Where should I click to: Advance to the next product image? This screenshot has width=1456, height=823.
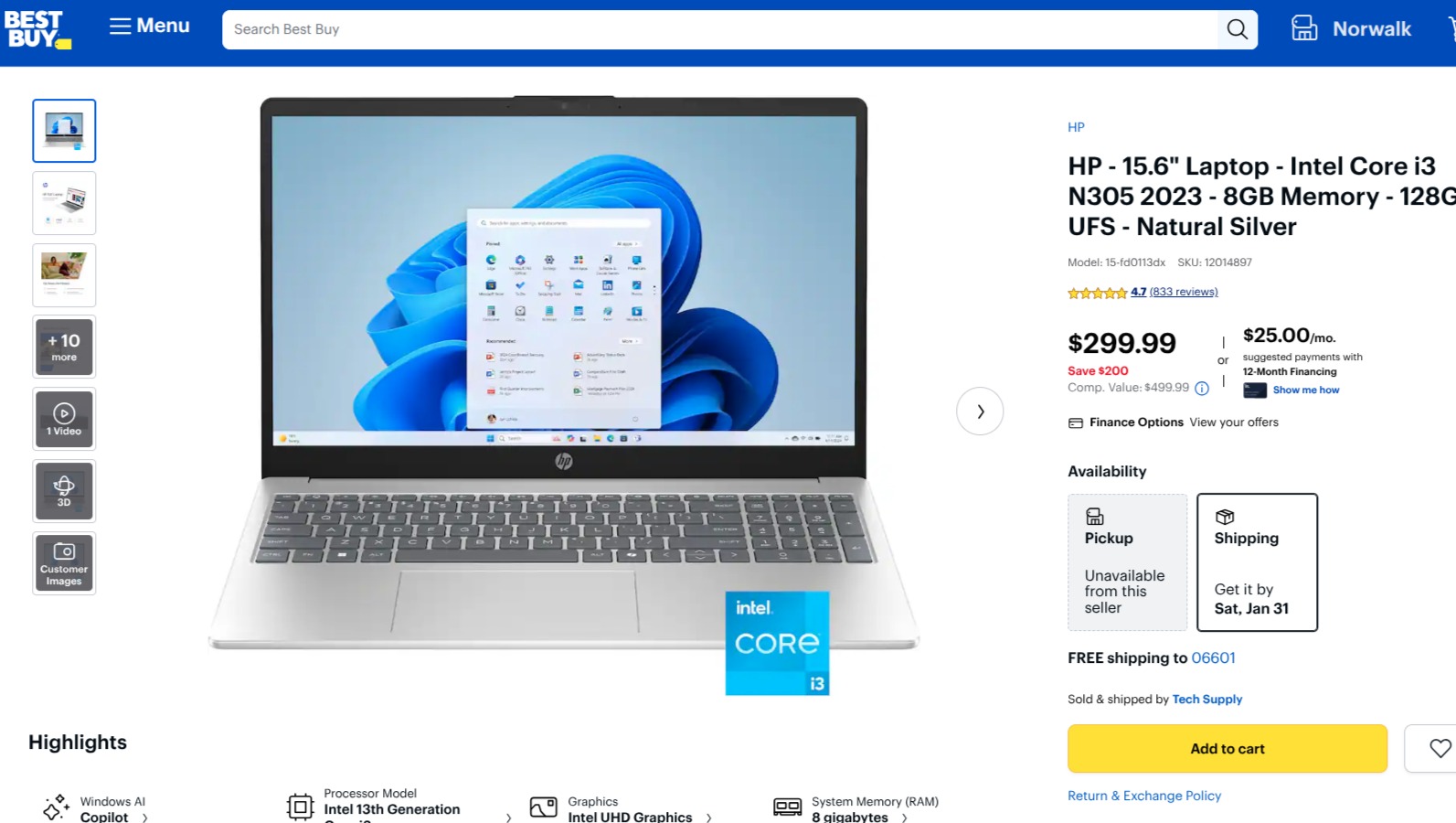(980, 411)
